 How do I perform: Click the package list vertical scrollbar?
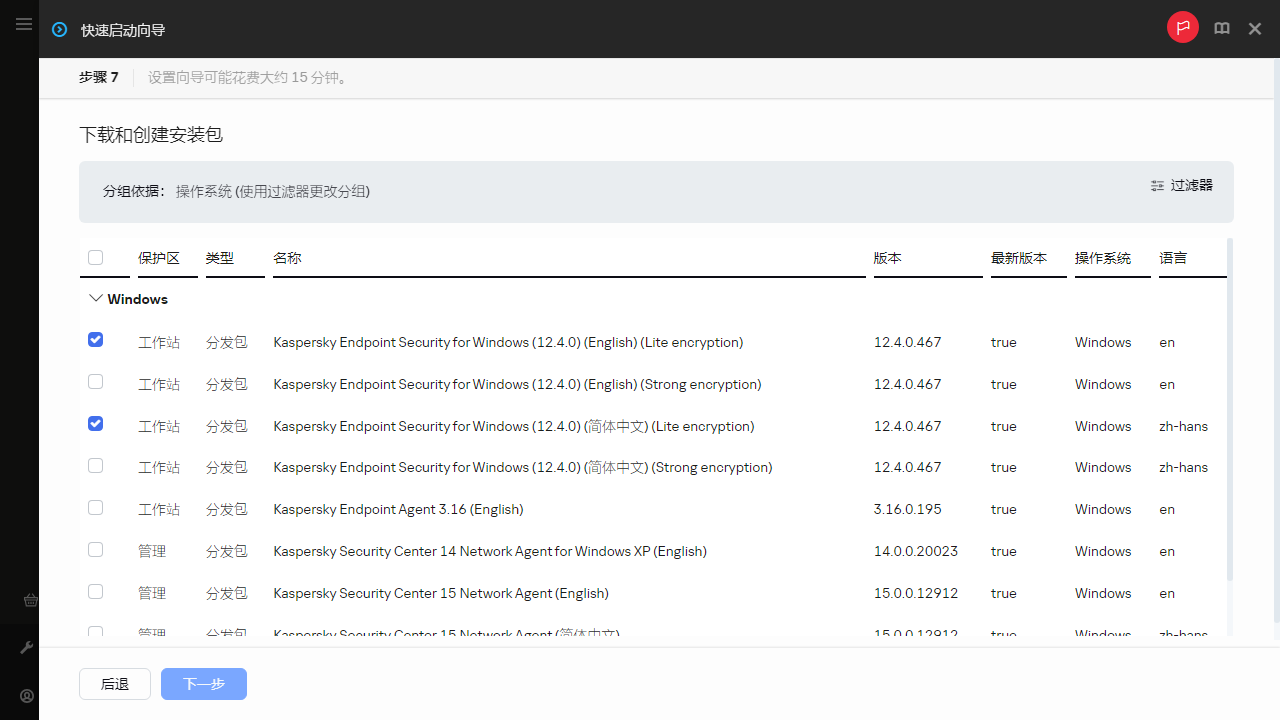pyautogui.click(x=1230, y=408)
